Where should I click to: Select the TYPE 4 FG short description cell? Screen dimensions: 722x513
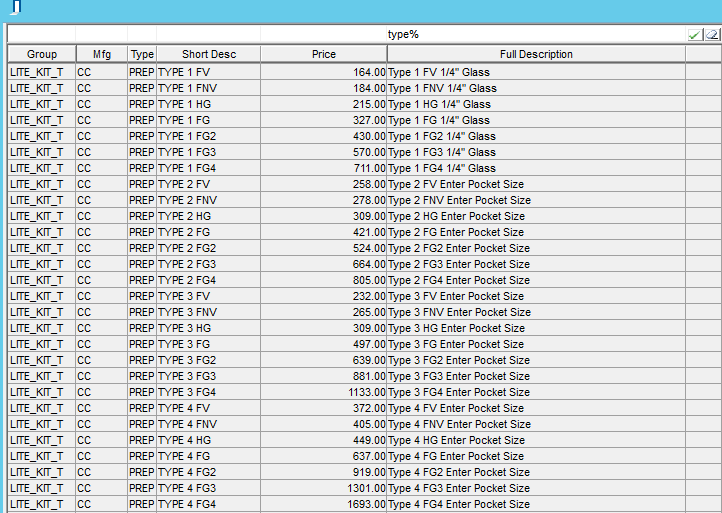[209, 456]
